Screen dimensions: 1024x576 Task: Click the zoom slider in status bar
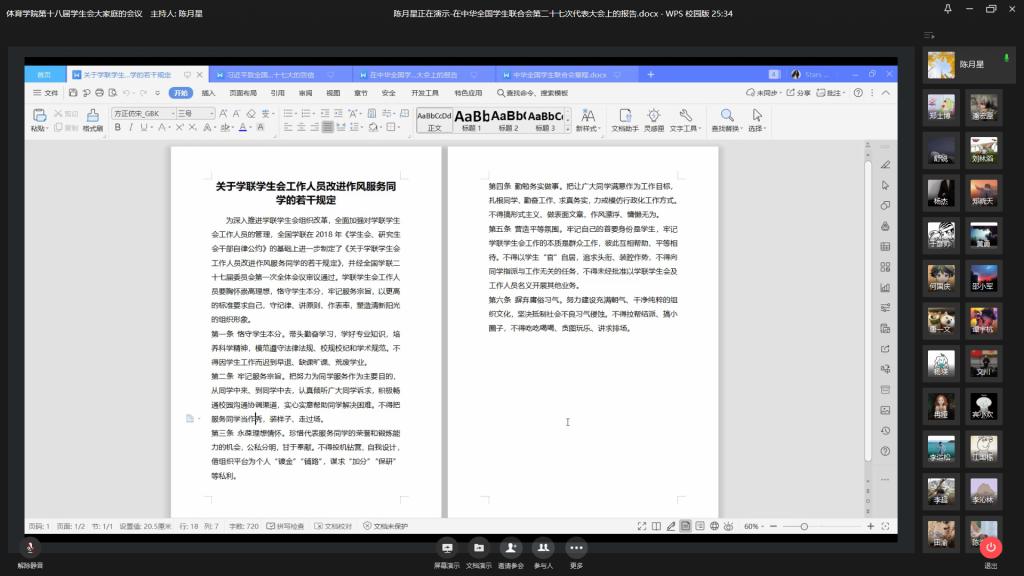pos(803,526)
